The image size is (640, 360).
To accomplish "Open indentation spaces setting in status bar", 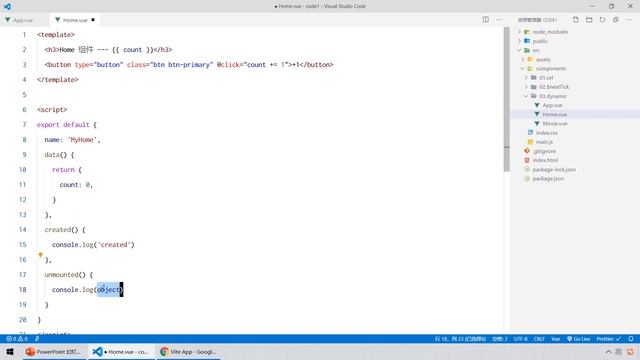I will pos(500,339).
